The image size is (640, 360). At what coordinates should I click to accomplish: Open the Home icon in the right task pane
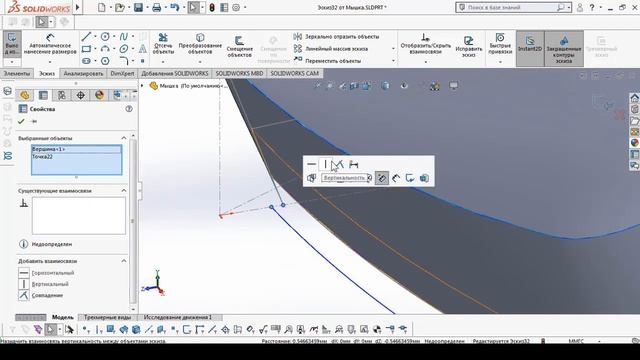[635, 98]
